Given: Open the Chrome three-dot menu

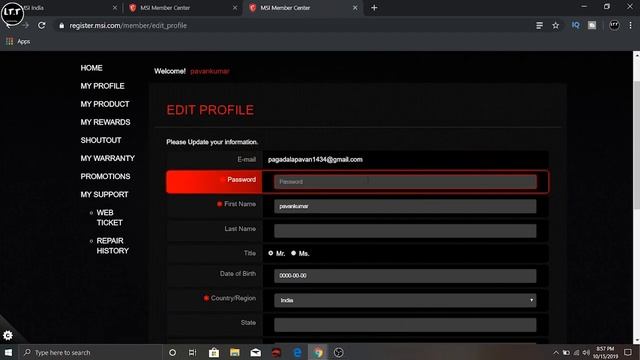Looking at the screenshot, I should [630, 25].
